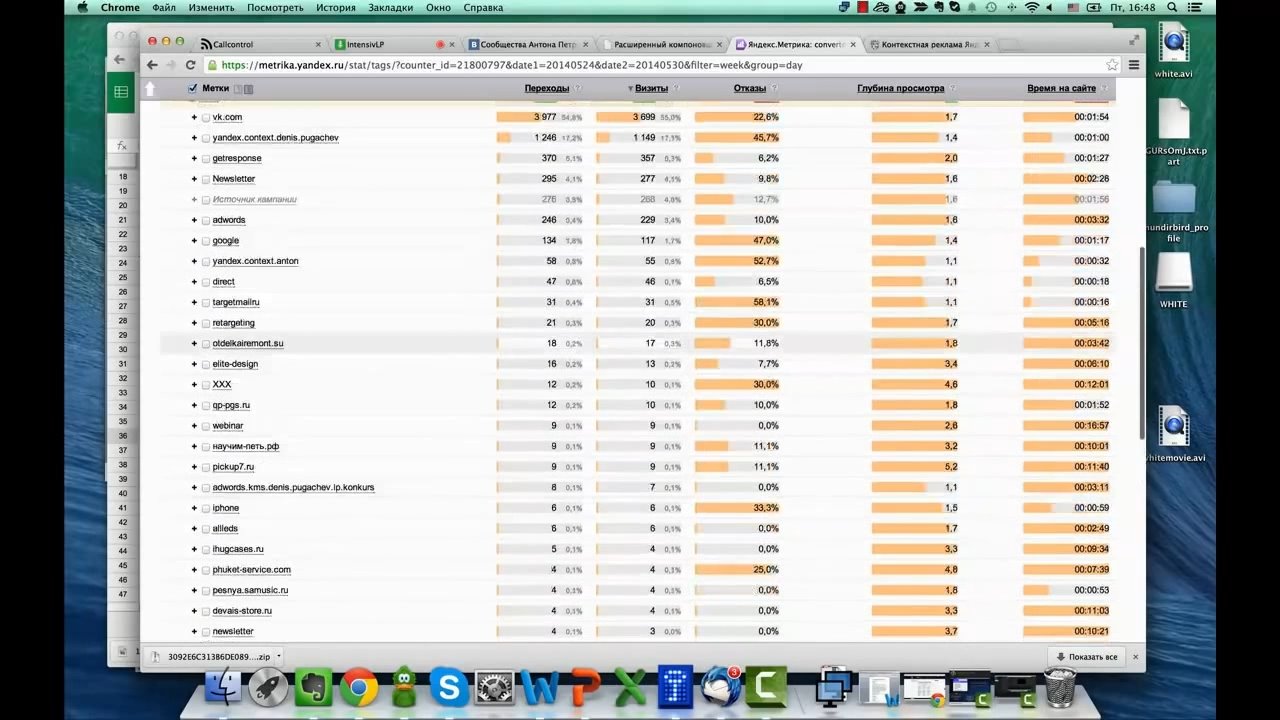The width and height of the screenshot is (1280, 720).
Task: Sort by the Отказы column header
Action: point(749,88)
